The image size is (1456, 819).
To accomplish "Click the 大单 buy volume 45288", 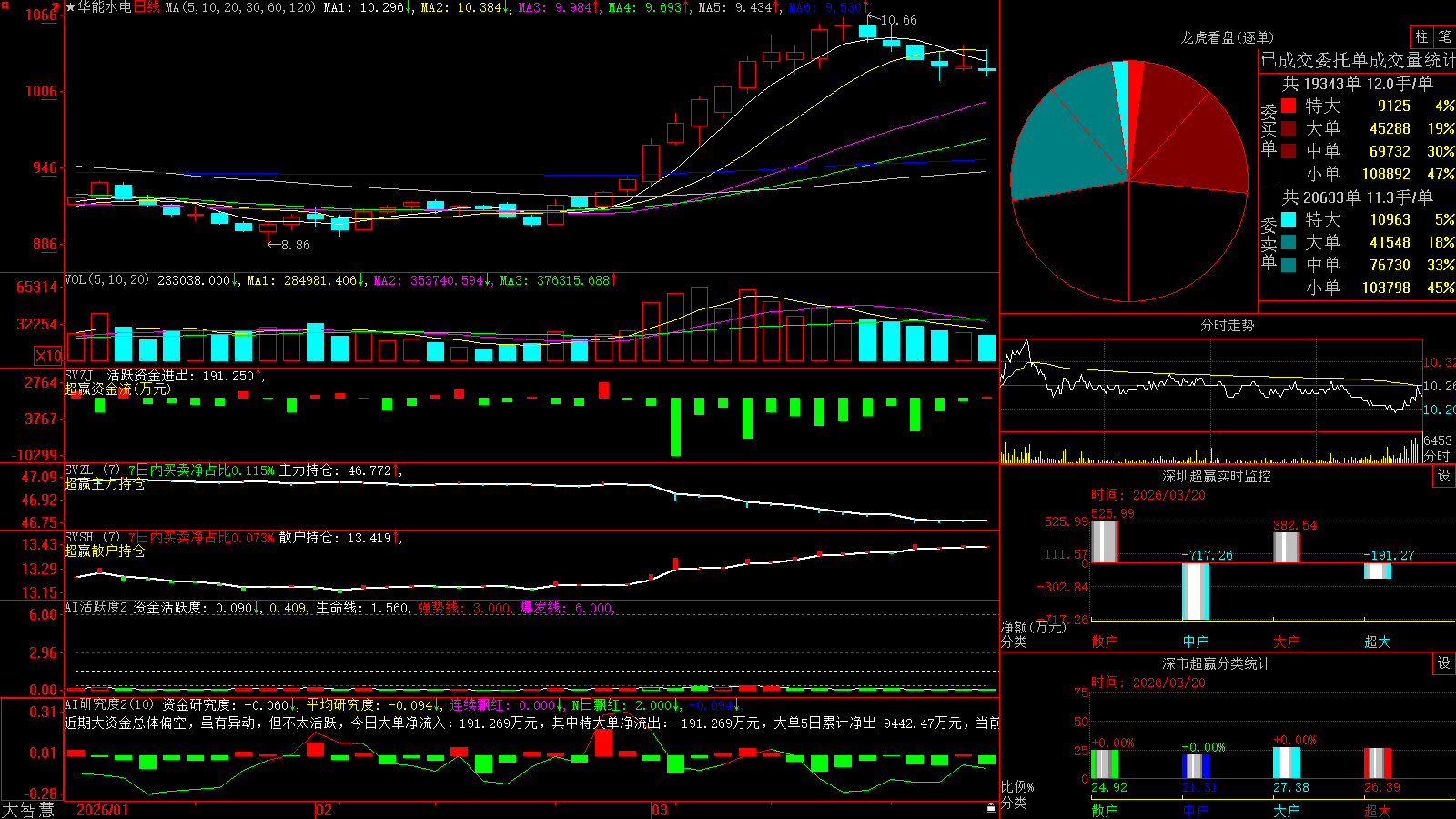I will click(x=1390, y=128).
